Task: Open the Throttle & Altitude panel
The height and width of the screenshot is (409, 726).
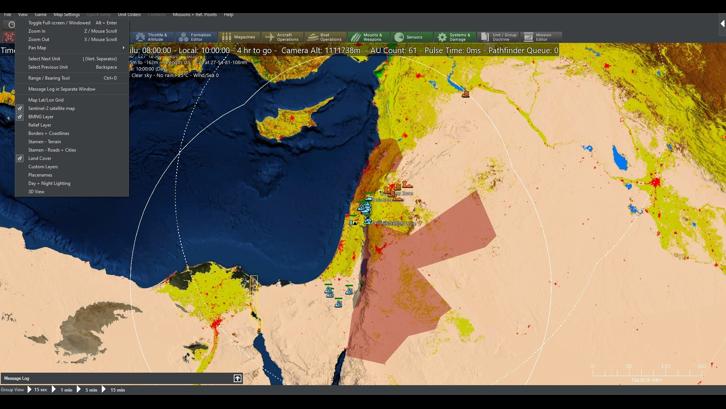Action: tap(152, 37)
